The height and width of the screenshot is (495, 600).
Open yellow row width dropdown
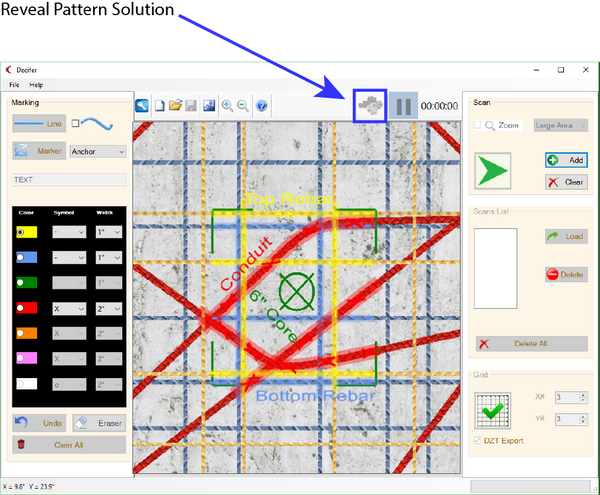click(109, 232)
